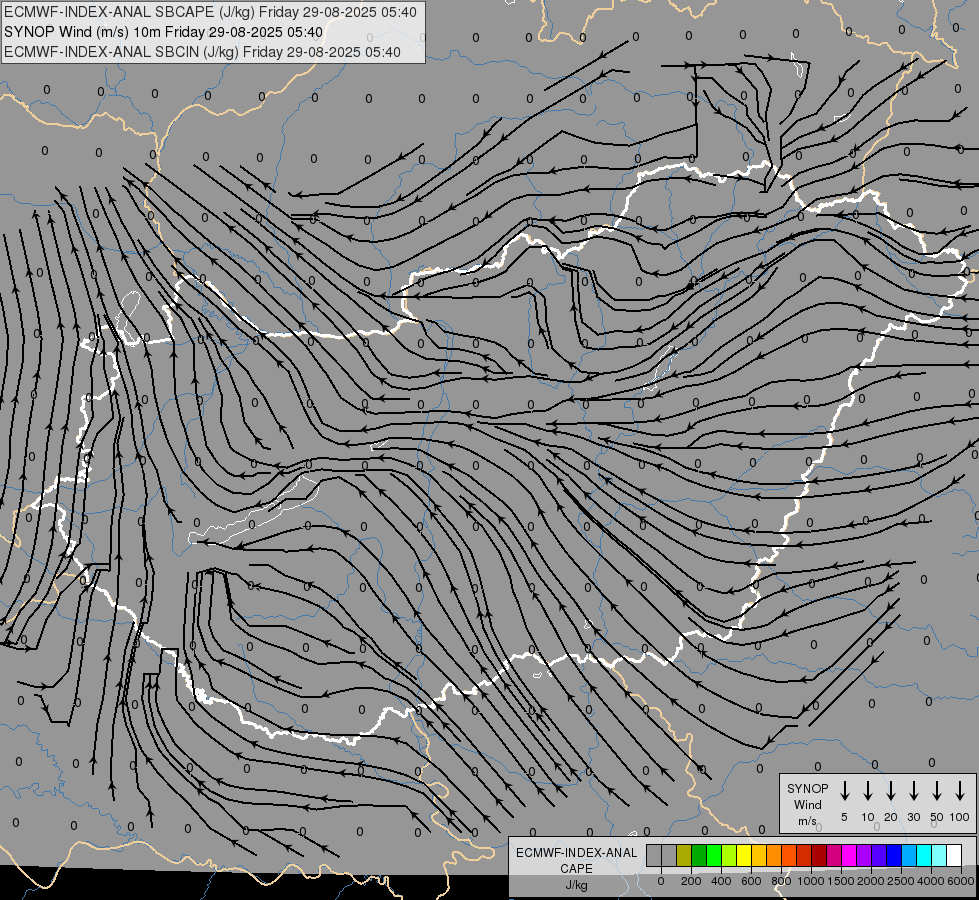Pick the pure yellow CAPE swatch
This screenshot has width=979, height=900.
[x=744, y=855]
